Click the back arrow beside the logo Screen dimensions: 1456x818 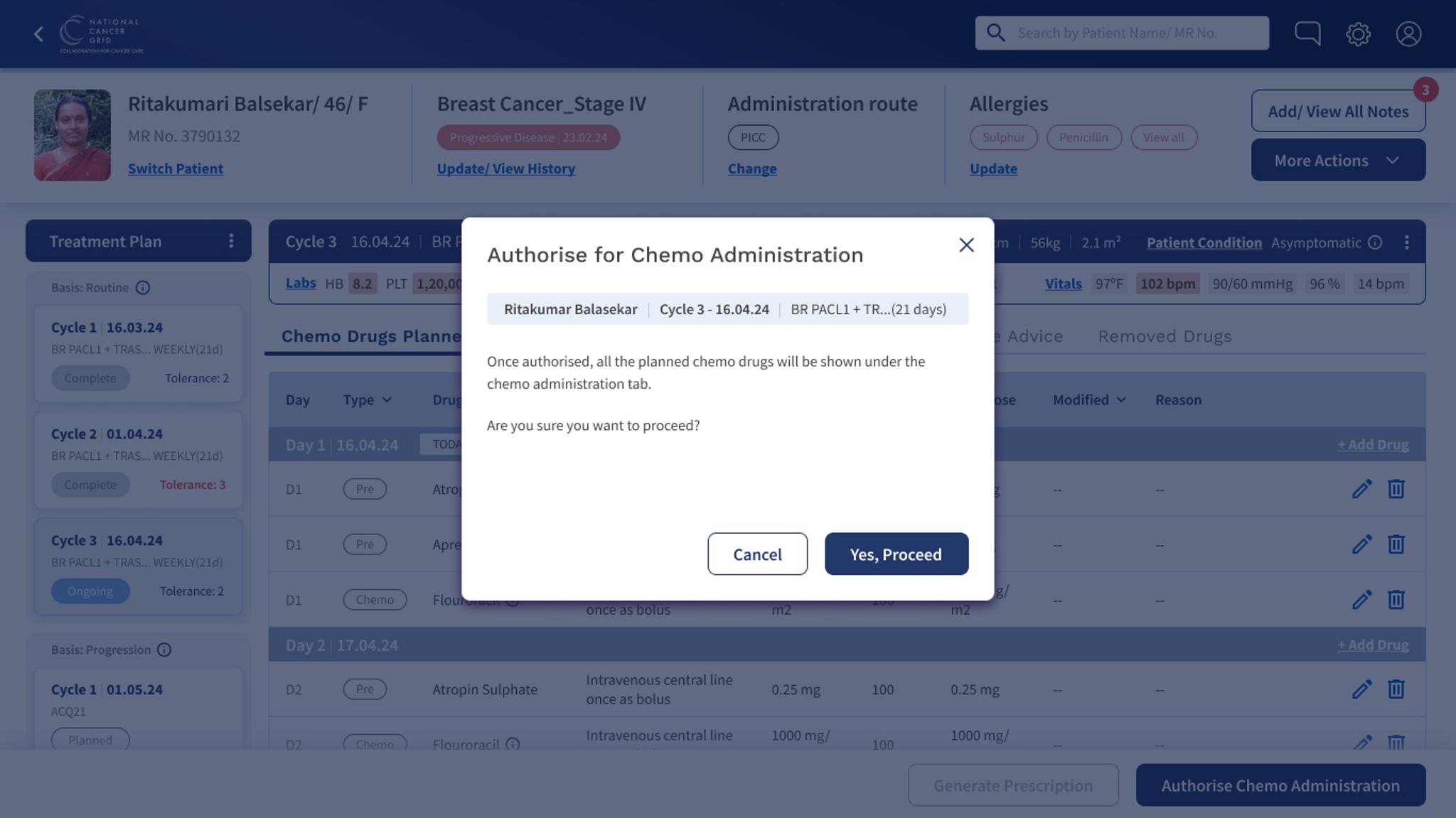[38, 33]
